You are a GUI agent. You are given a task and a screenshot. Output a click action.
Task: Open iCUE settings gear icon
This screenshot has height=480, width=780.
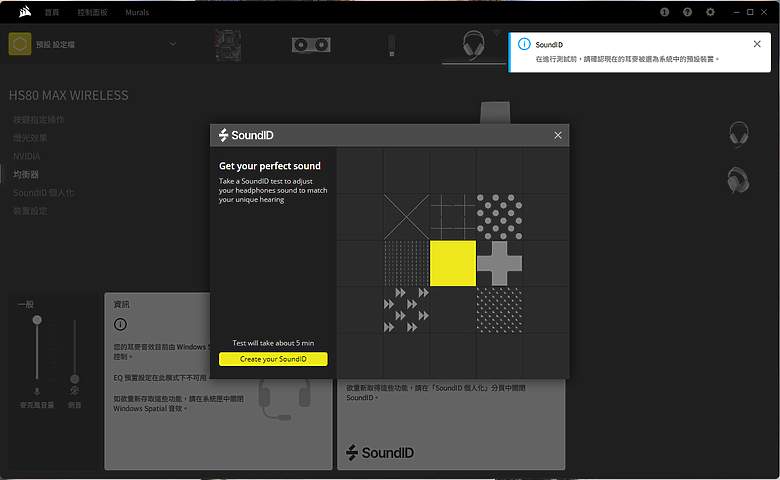pyautogui.click(x=710, y=12)
